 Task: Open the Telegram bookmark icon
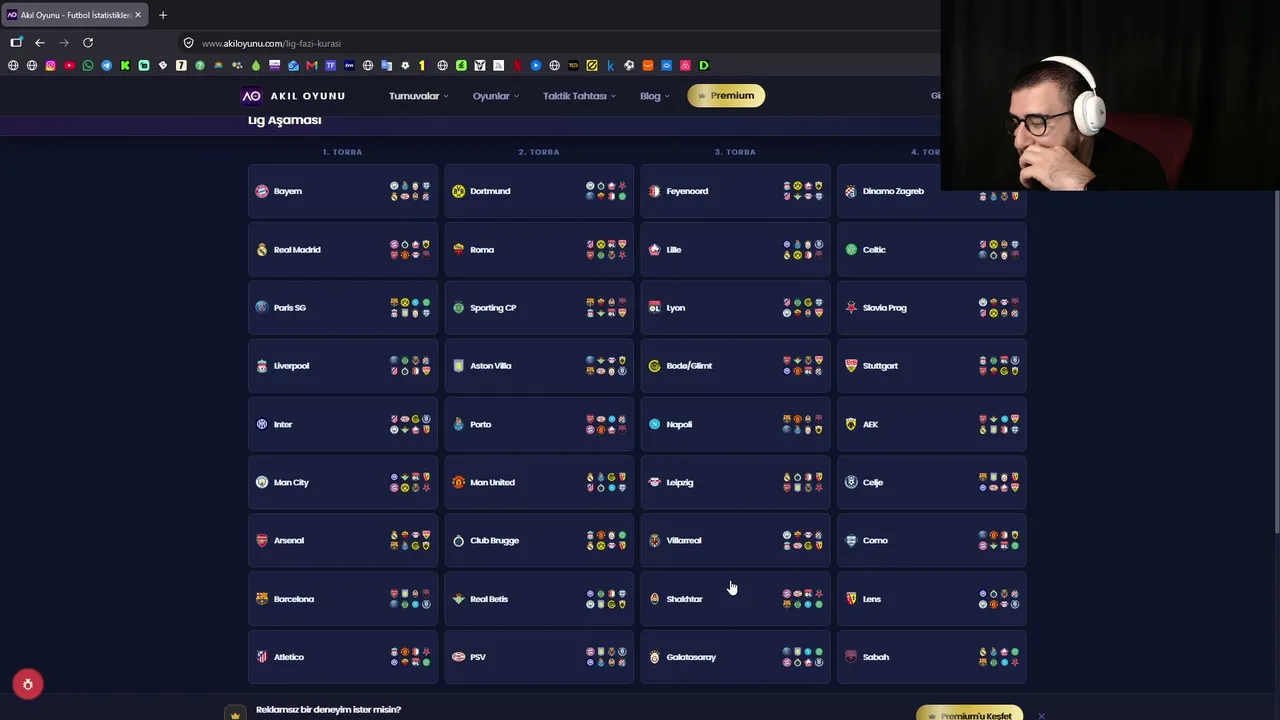click(x=107, y=66)
